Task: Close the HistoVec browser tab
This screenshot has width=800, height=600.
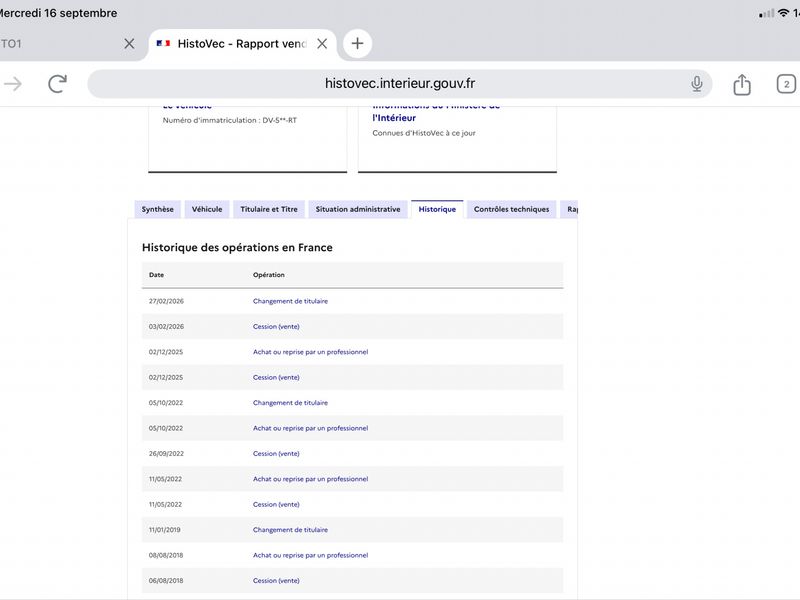Action: (322, 44)
